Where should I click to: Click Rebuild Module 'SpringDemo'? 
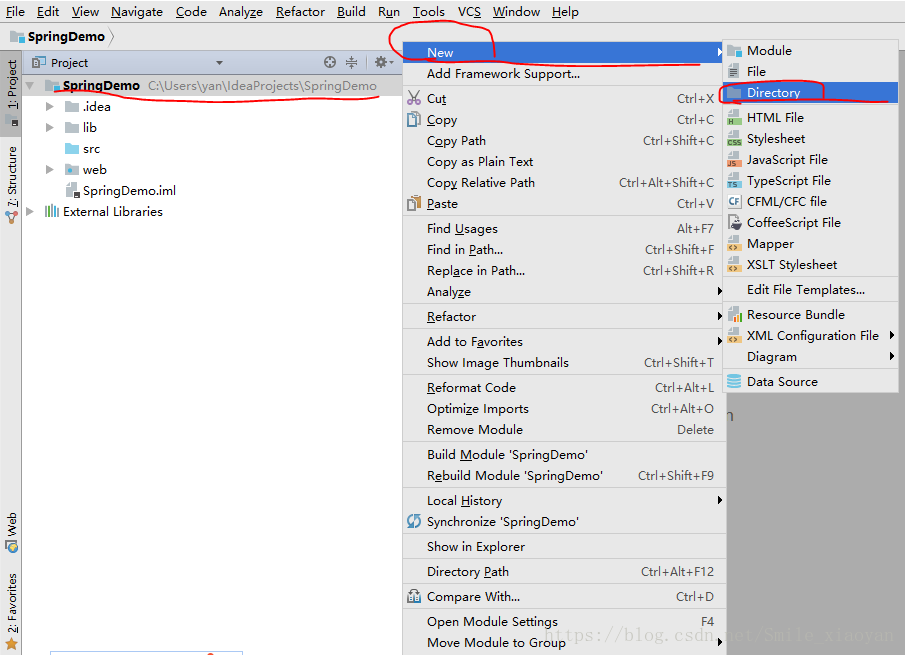click(x=564, y=476)
